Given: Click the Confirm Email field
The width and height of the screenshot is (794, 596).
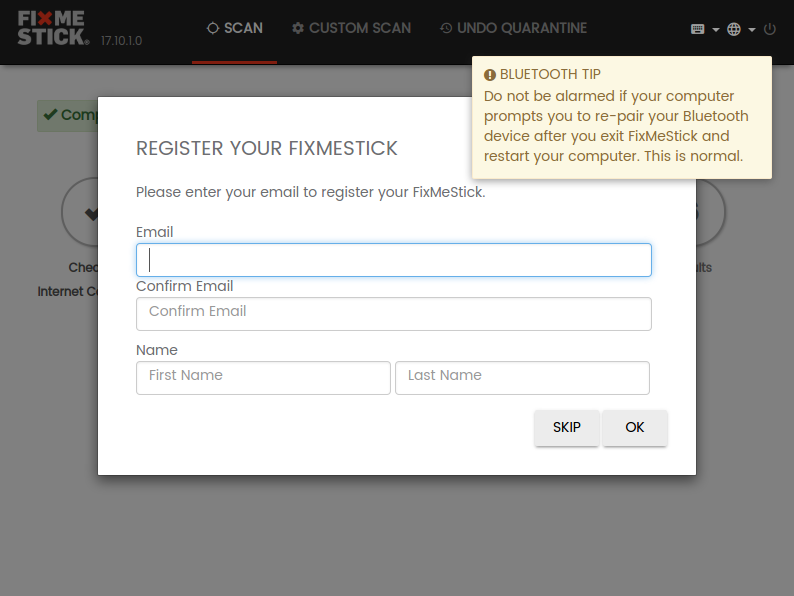Looking at the screenshot, I should tap(393, 314).
